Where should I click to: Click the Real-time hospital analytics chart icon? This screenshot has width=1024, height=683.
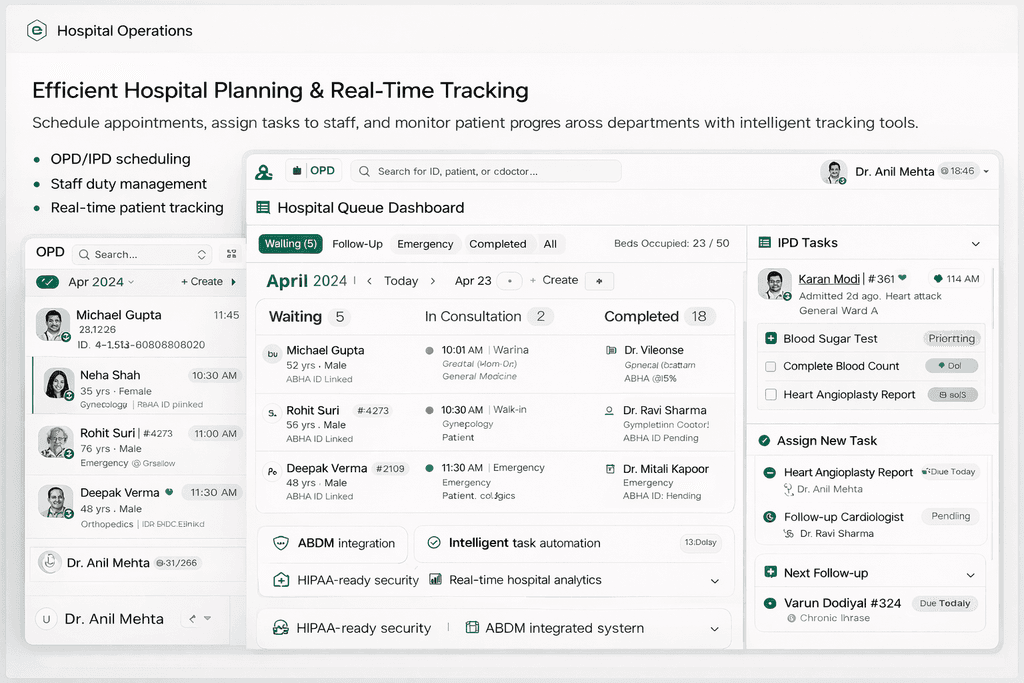(x=435, y=580)
